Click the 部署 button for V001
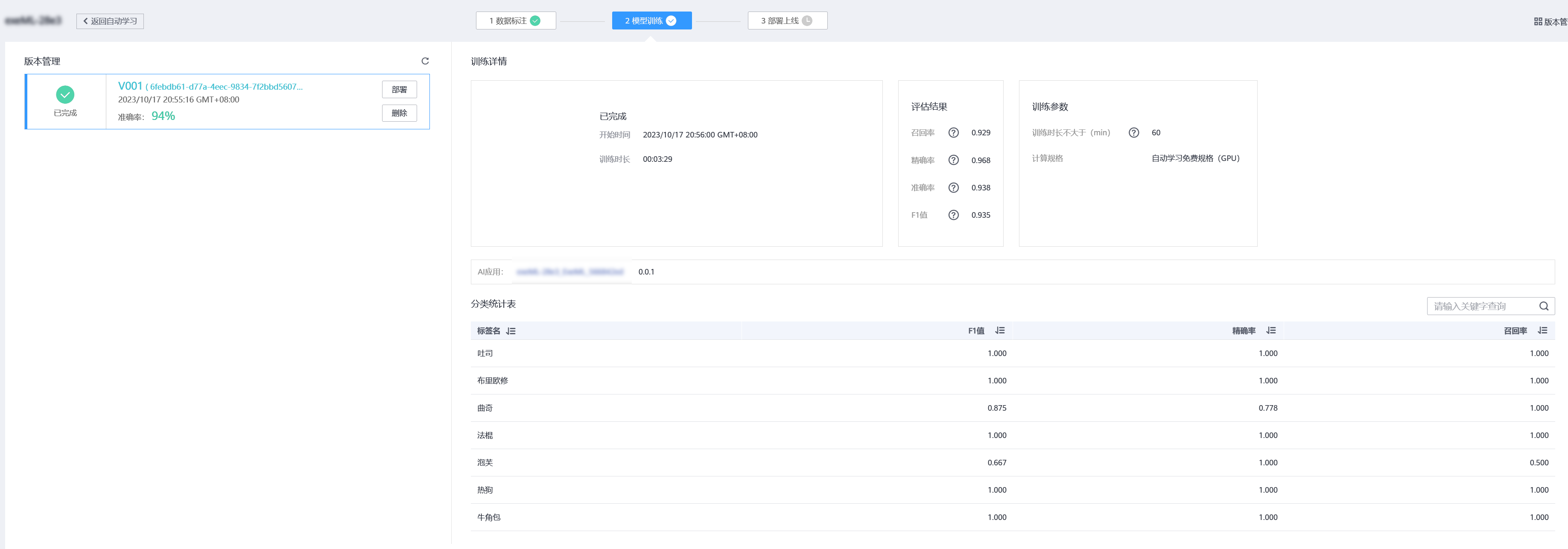Screen dimensions: 1568x549 399,90
